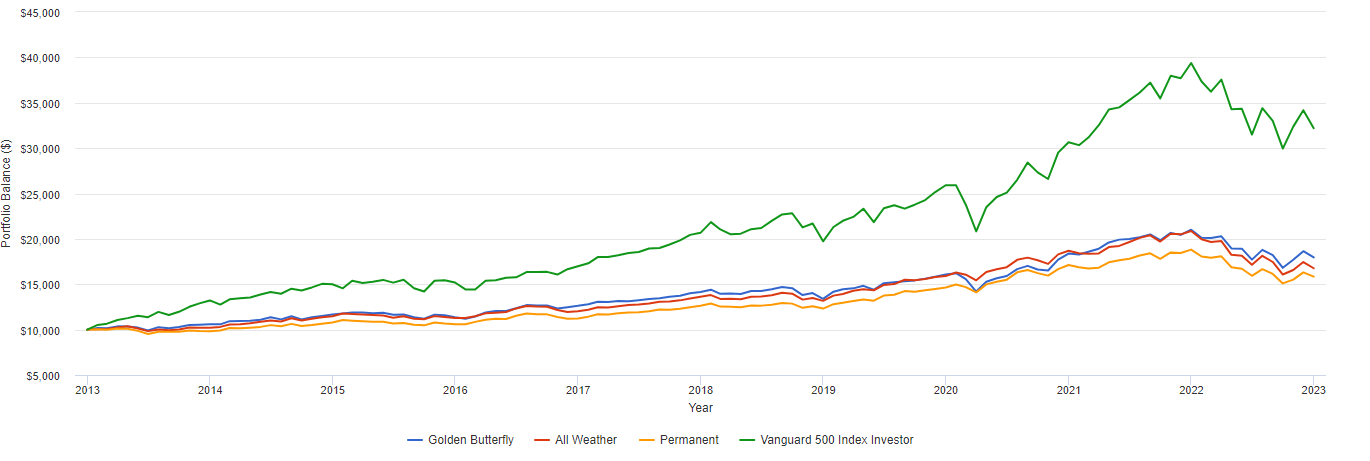The image size is (1370, 461).
Task: Toggle the Golden Butterfly legend series
Action: click(x=470, y=440)
